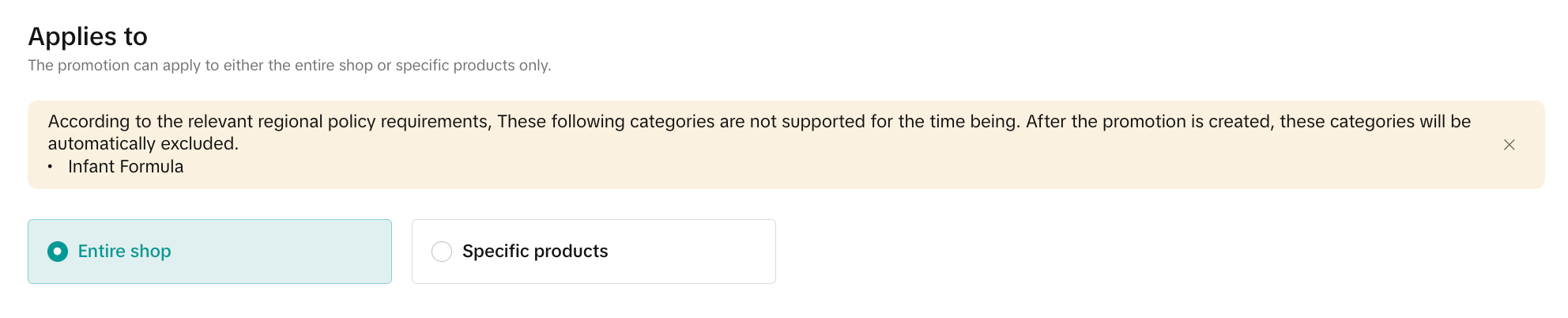
Task: Click the bullet point before Infant Formula
Action: click(x=50, y=167)
